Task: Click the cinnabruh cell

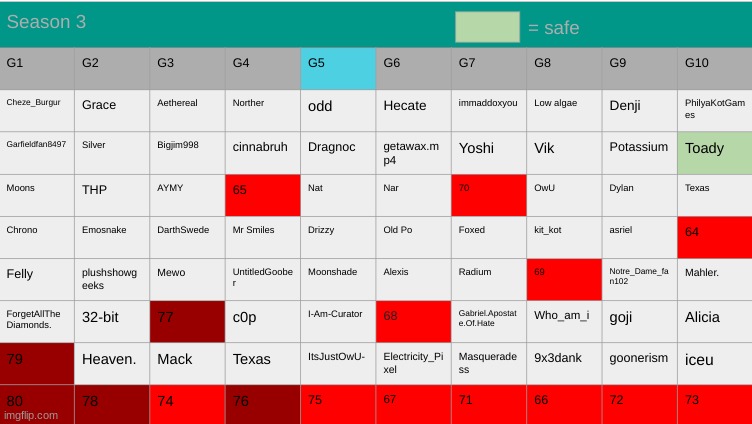Action: [x=263, y=153]
